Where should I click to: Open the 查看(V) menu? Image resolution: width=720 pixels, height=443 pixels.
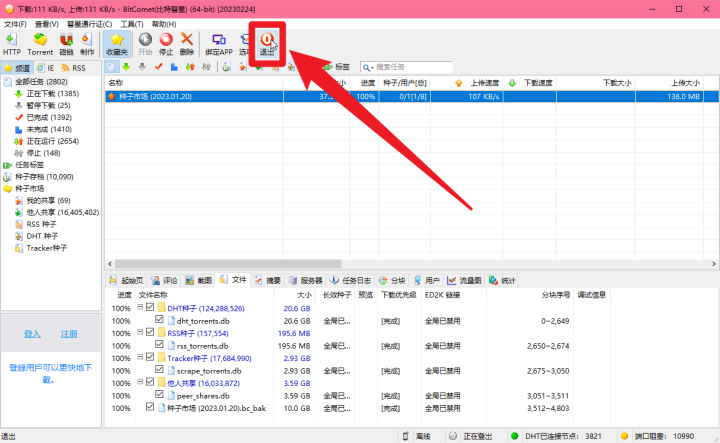[46, 24]
